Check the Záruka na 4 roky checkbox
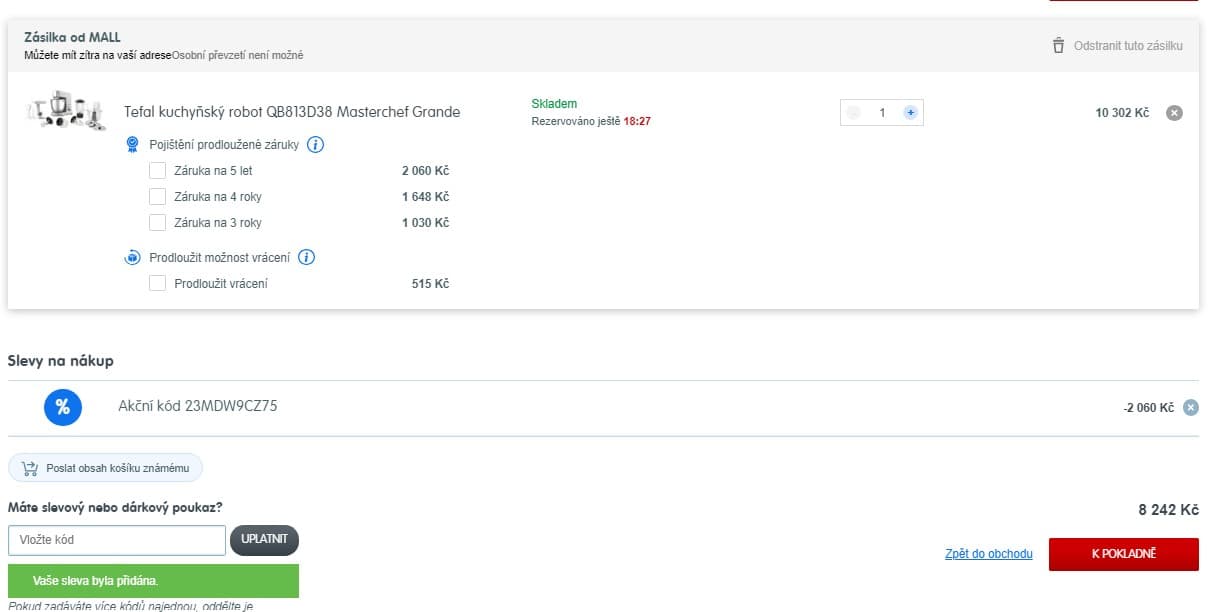Image resolution: width=1212 pixels, height=612 pixels. click(x=157, y=197)
